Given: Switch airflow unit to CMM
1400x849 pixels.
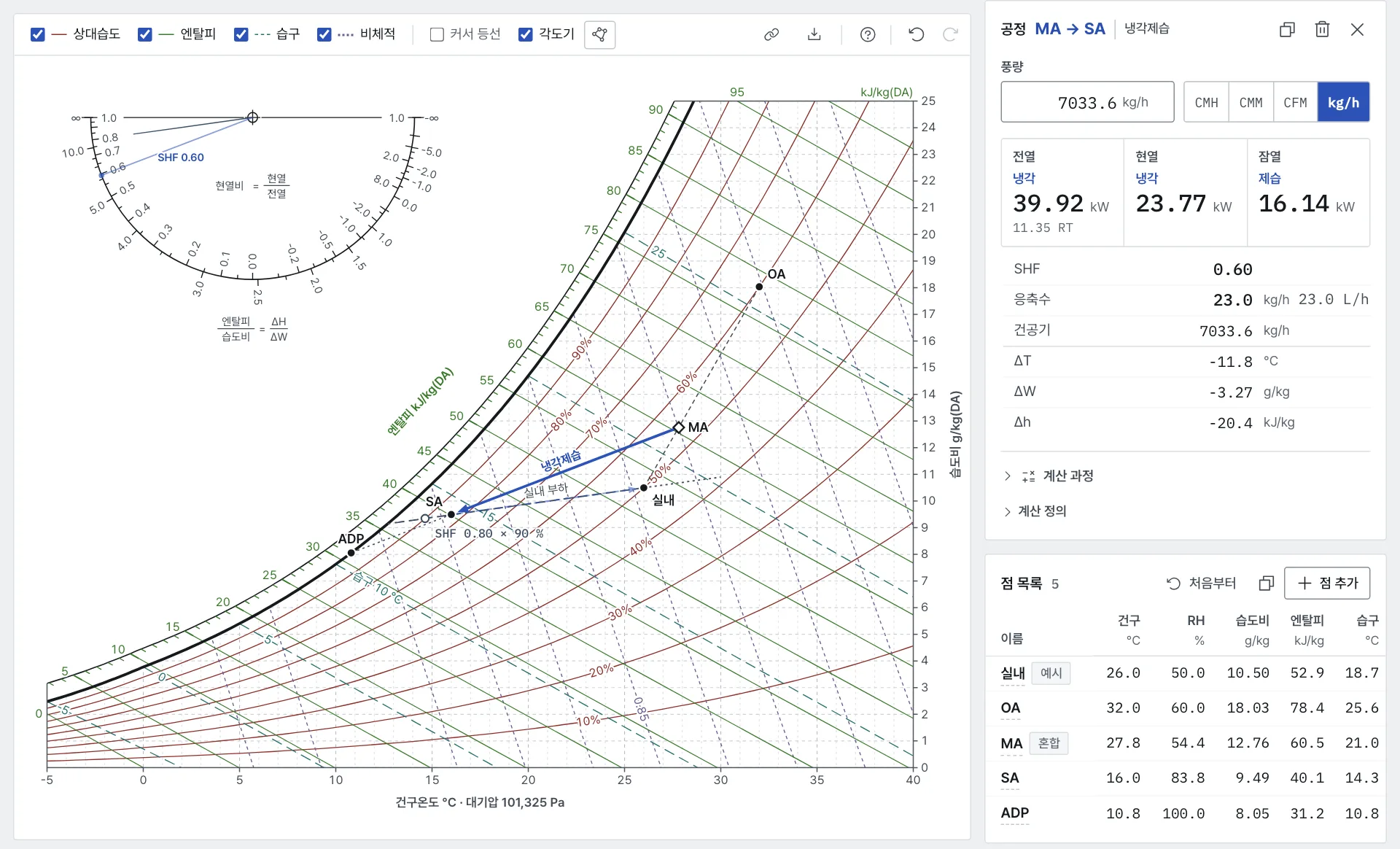Looking at the screenshot, I should 1251,102.
